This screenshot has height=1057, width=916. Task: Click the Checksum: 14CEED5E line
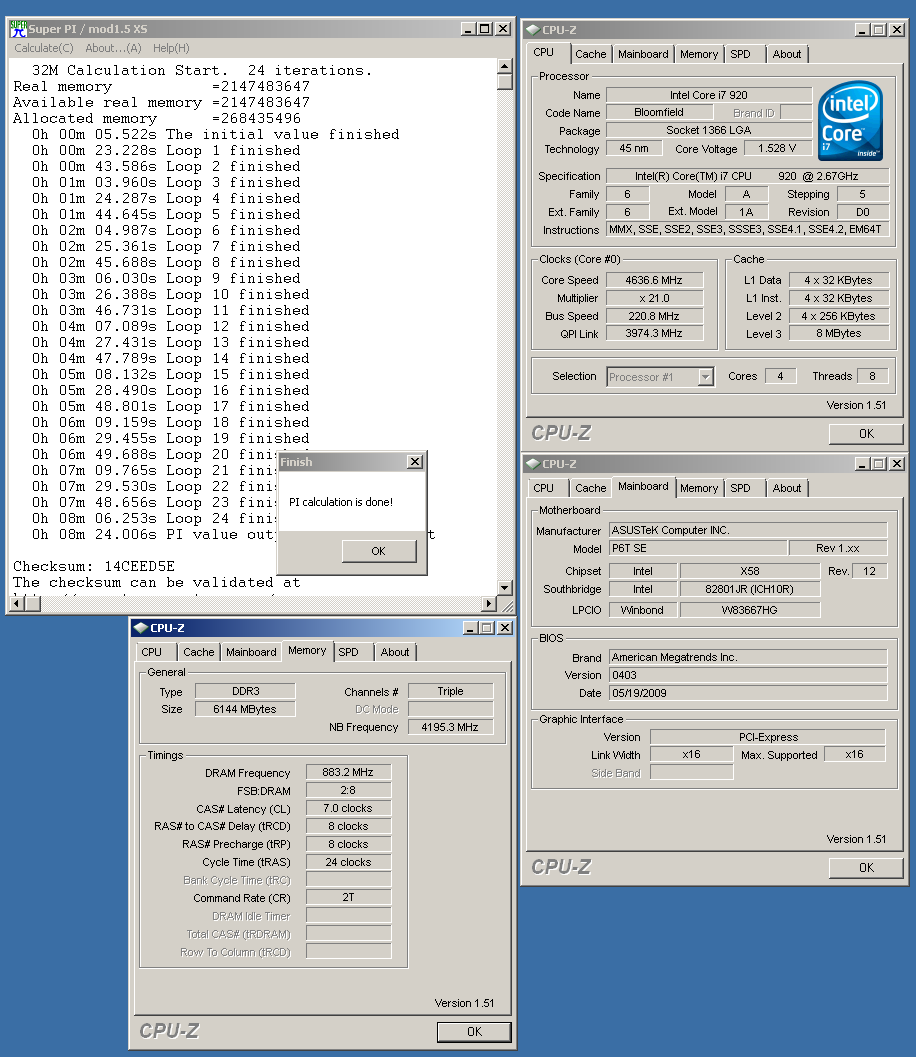pyautogui.click(x=94, y=566)
